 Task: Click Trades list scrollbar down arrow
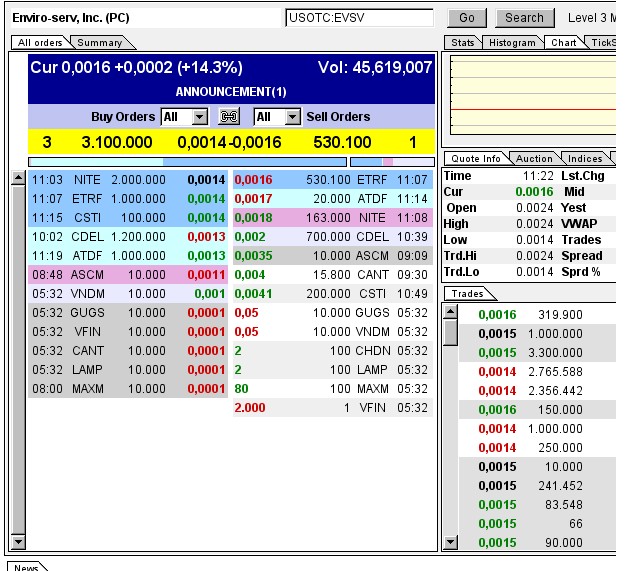pos(451,542)
